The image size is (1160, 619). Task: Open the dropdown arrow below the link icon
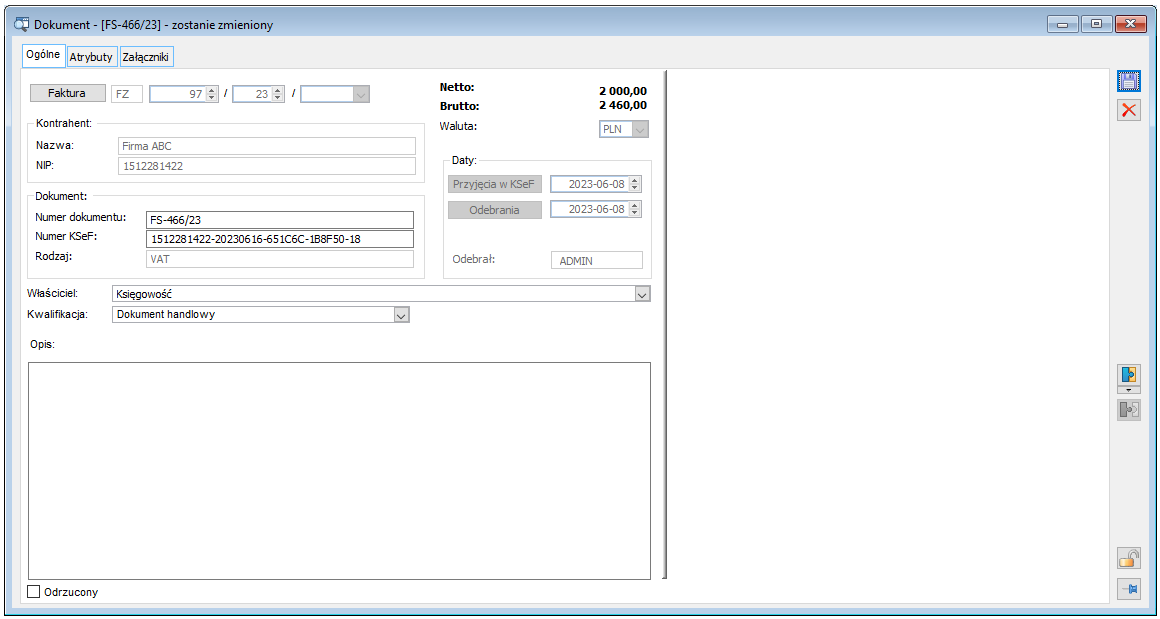(x=1129, y=390)
